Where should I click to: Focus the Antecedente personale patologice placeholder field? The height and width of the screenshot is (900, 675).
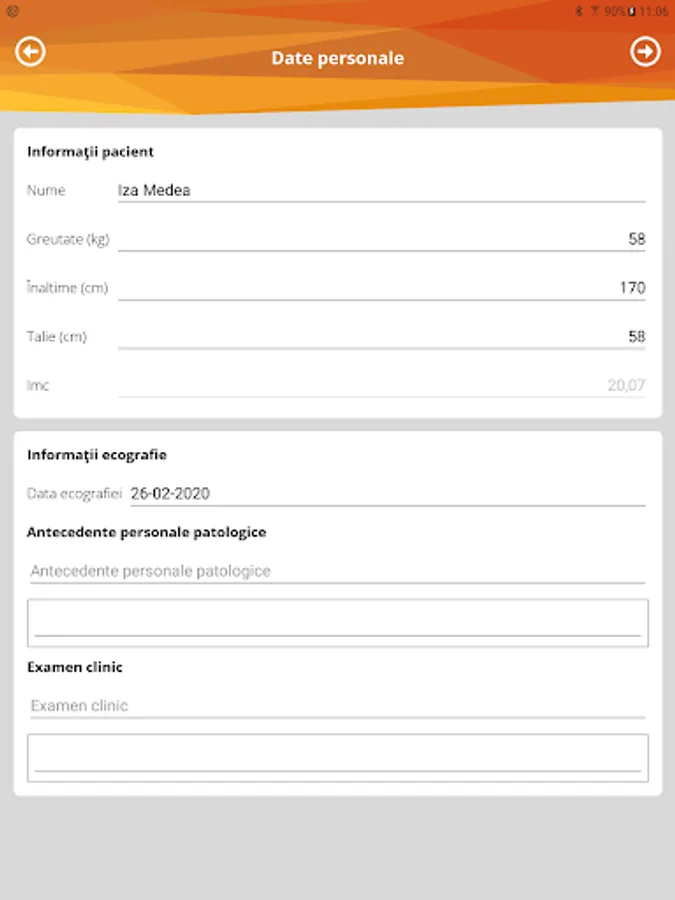[337, 571]
